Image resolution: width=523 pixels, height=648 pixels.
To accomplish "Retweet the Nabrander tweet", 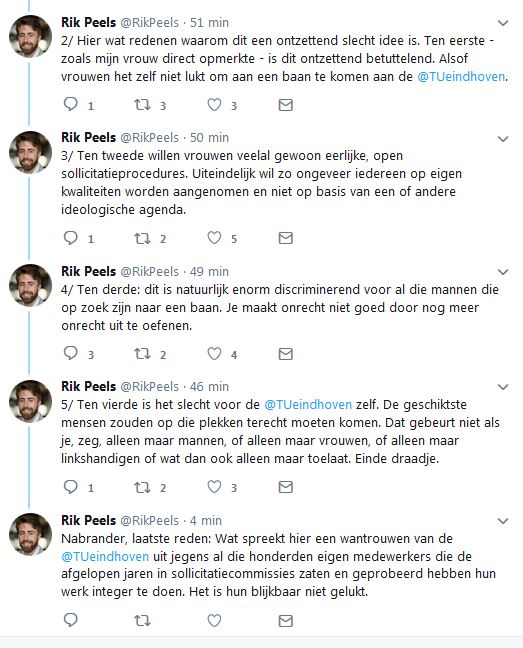I will click(x=143, y=620).
